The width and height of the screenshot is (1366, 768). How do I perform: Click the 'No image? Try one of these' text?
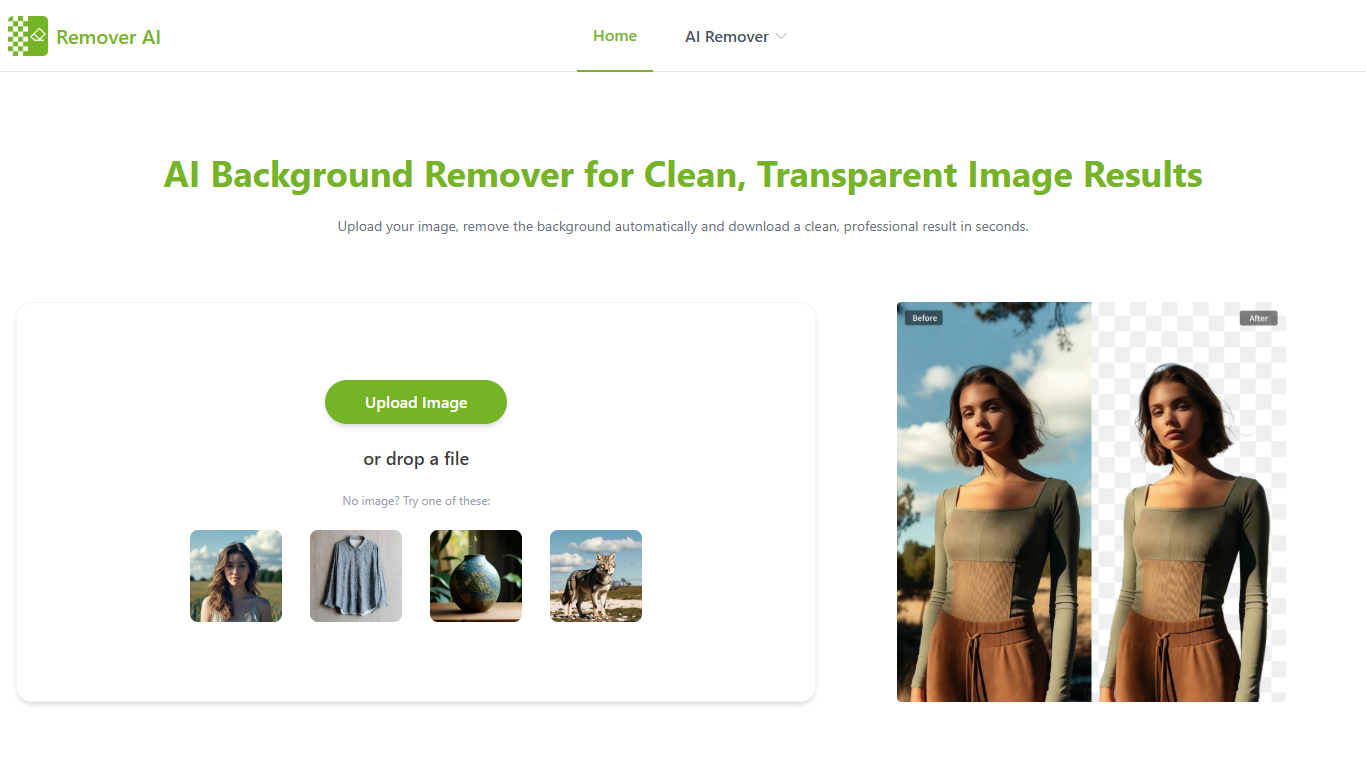coord(416,500)
